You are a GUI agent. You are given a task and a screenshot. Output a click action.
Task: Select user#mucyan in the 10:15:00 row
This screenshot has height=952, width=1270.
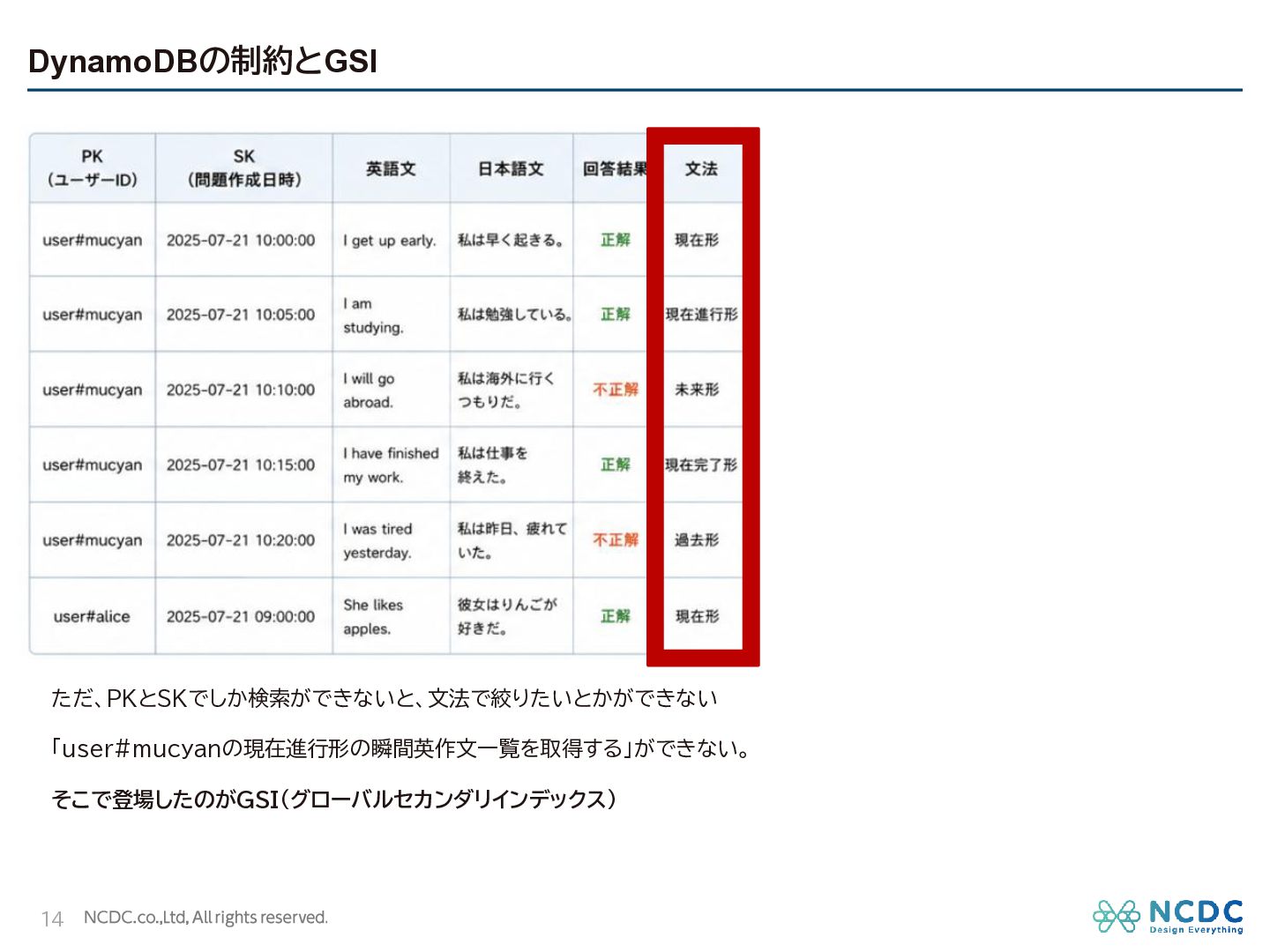coord(93,465)
